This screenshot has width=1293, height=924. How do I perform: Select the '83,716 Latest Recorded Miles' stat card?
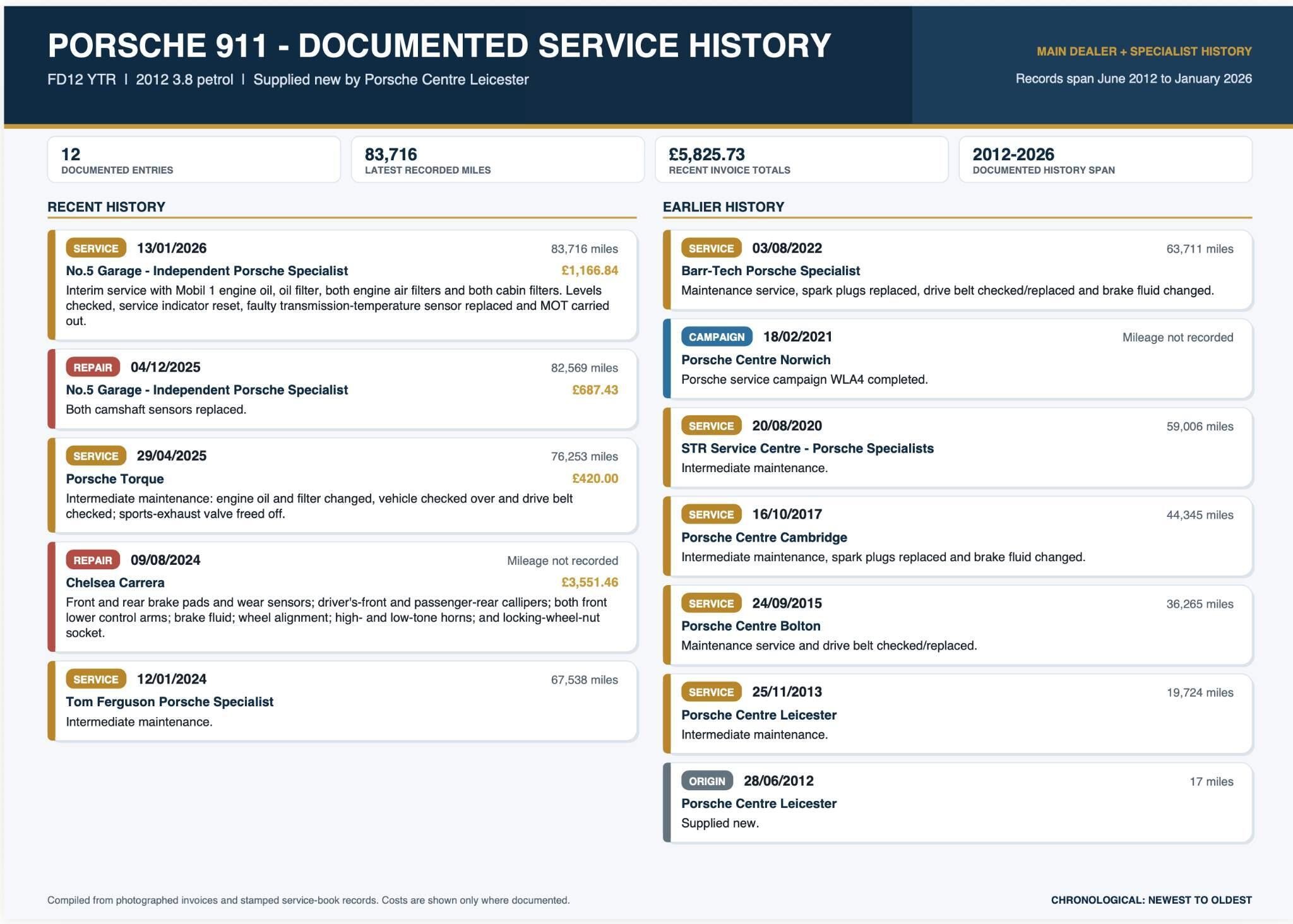coord(498,160)
